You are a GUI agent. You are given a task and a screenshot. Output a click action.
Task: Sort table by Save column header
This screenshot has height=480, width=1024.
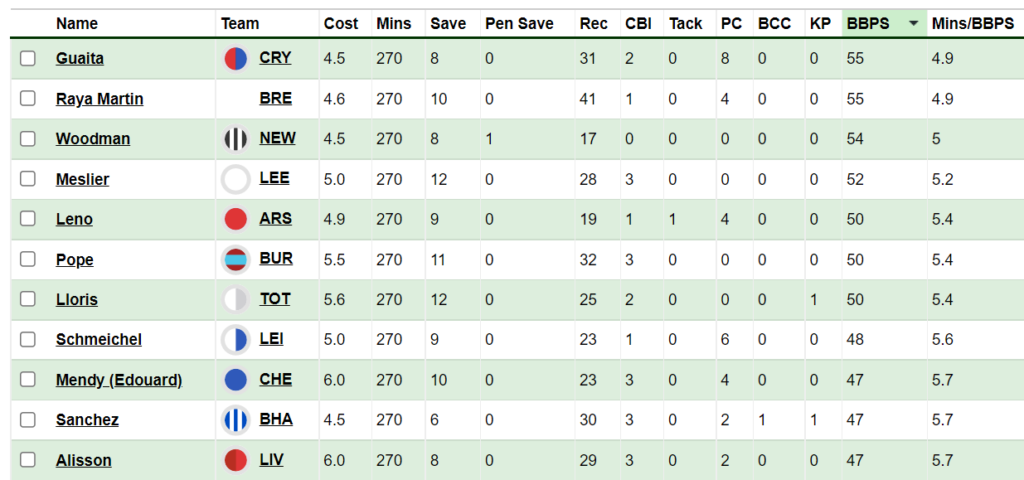(447, 23)
